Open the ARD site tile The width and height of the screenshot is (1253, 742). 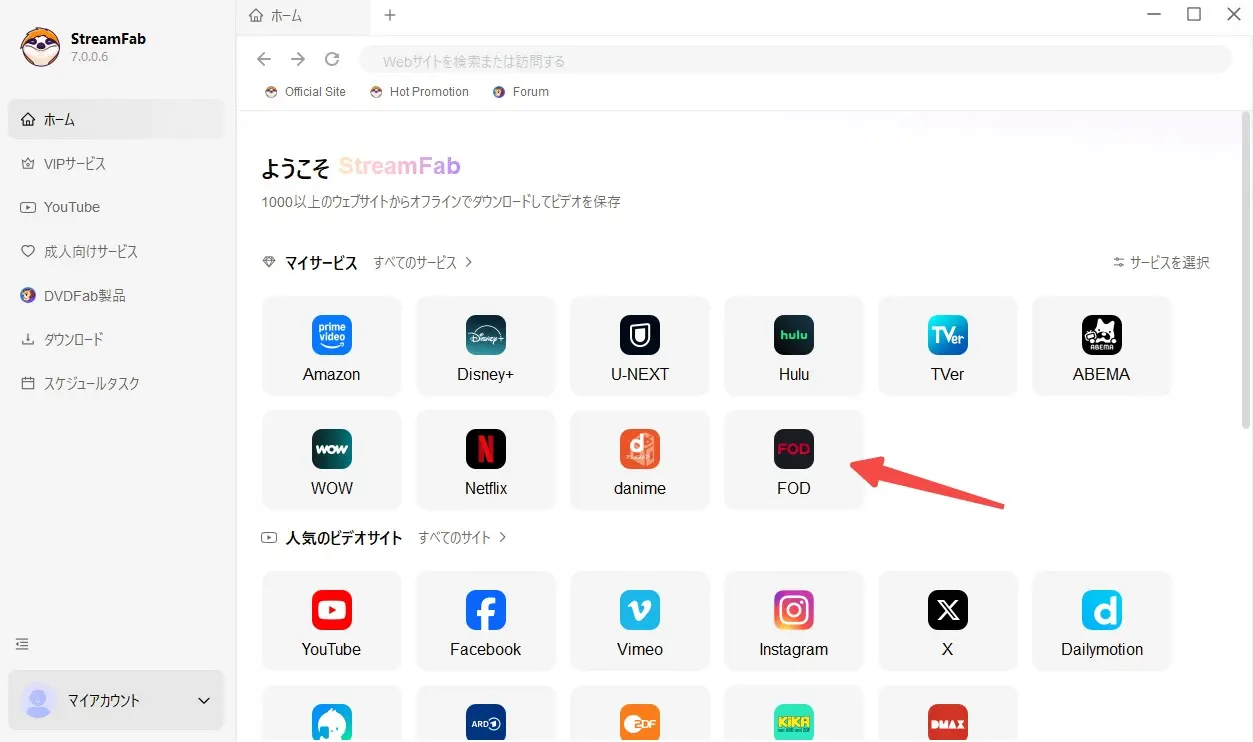485,714
